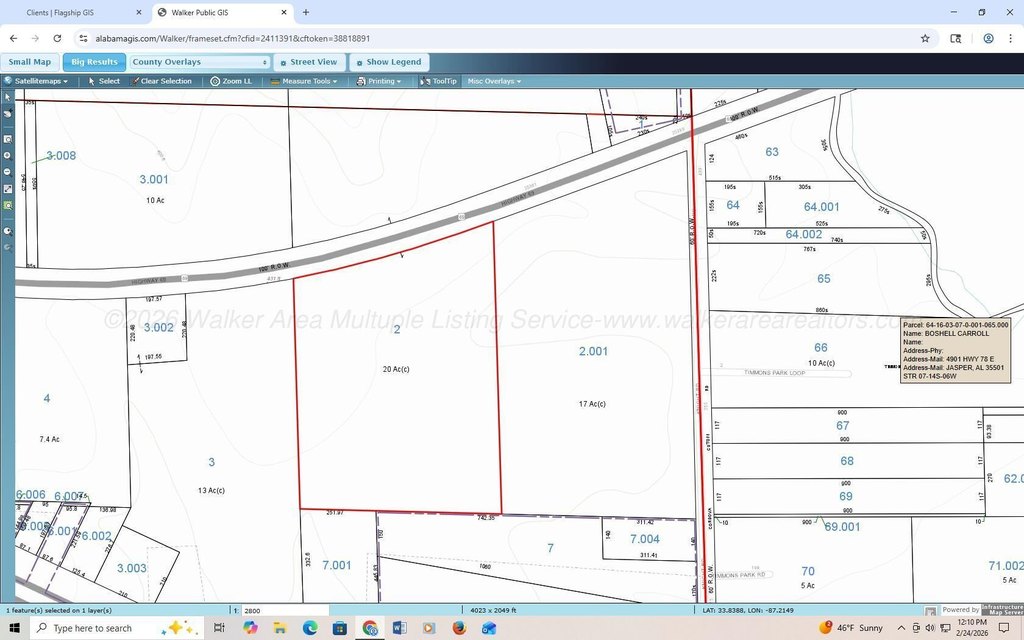
Task: Click the Google Lens search icon in toolbar
Action: point(955,39)
